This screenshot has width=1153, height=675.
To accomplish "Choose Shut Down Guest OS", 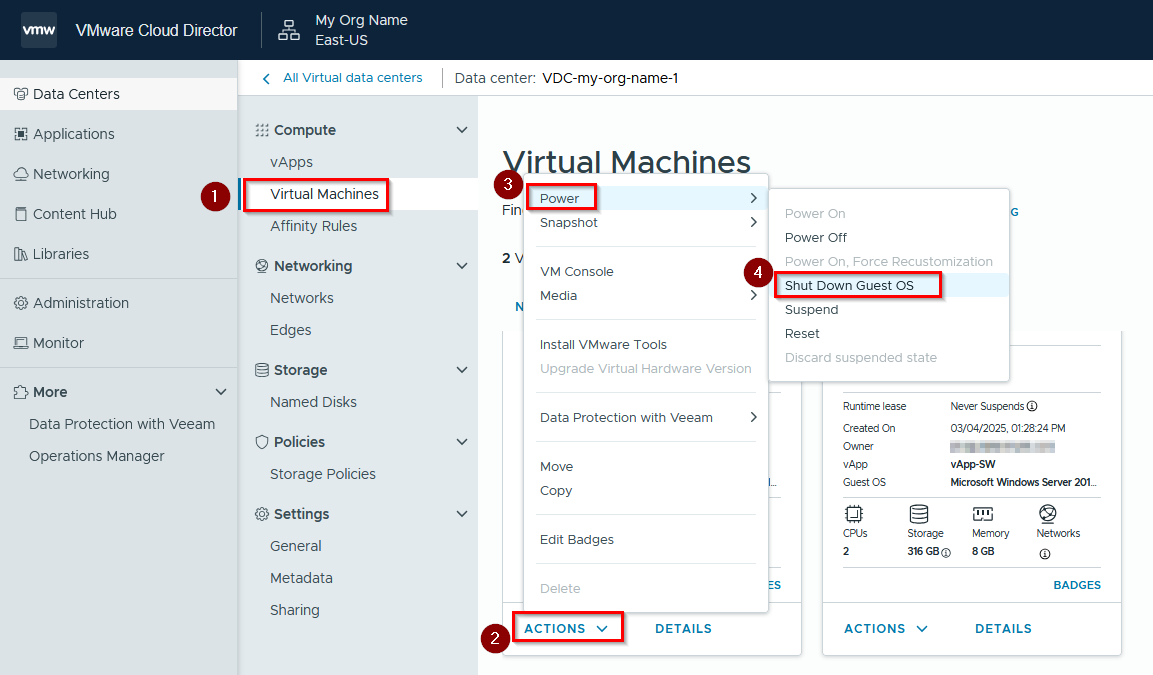I will [x=888, y=285].
